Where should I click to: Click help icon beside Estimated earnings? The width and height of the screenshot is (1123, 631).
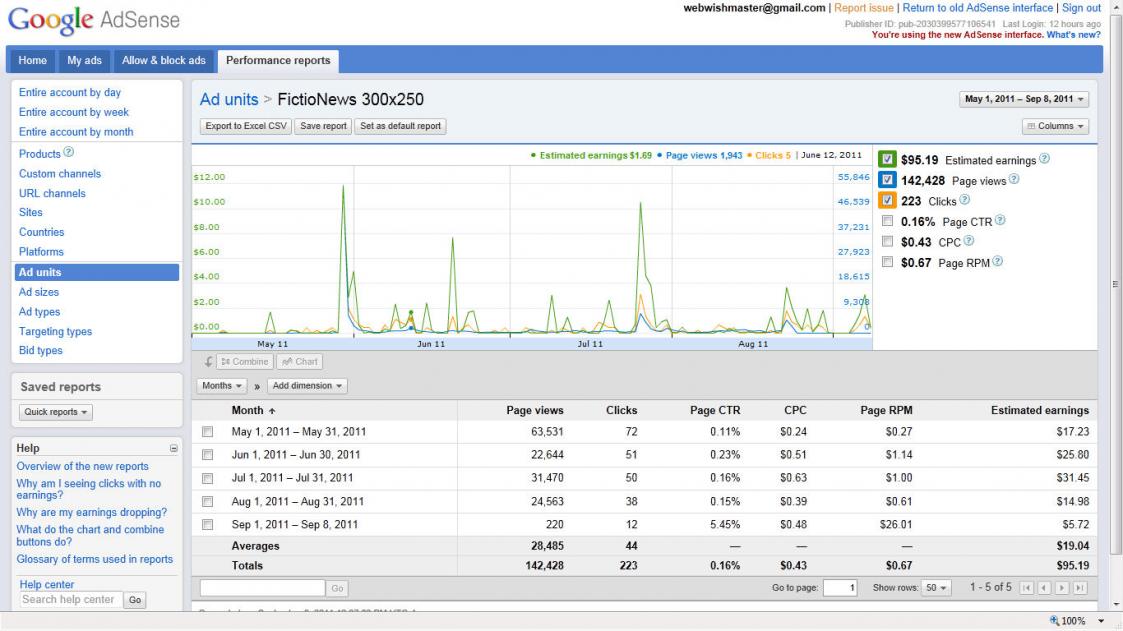pyautogui.click(x=1044, y=159)
